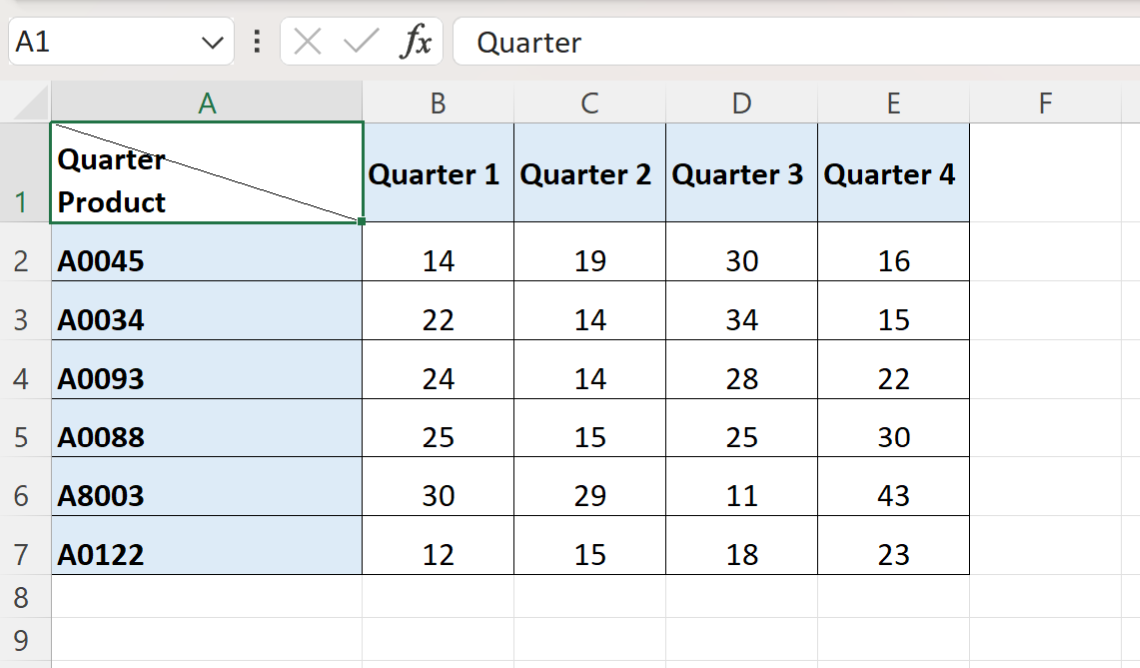Open the Name Box dropdown arrow
The width and height of the screenshot is (1140, 668).
(212, 43)
